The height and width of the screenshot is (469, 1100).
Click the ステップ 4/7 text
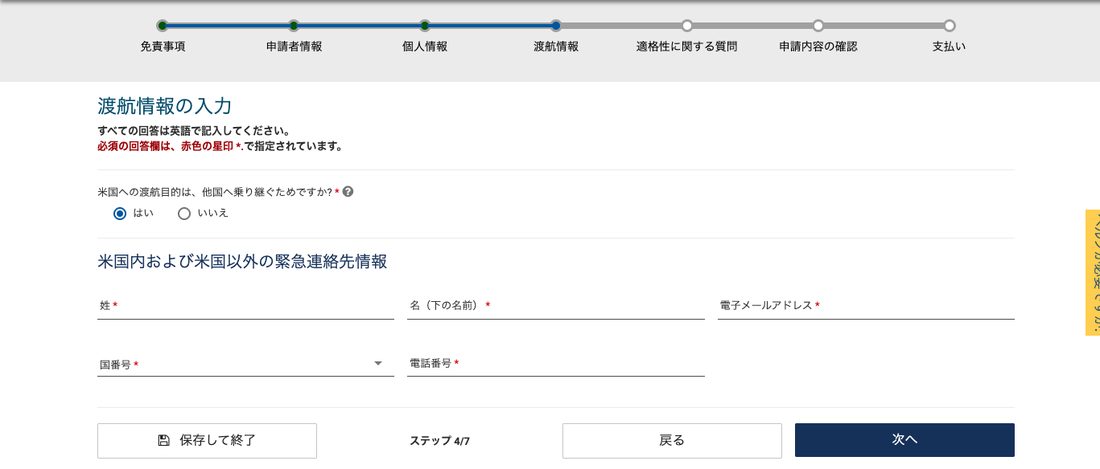click(439, 441)
